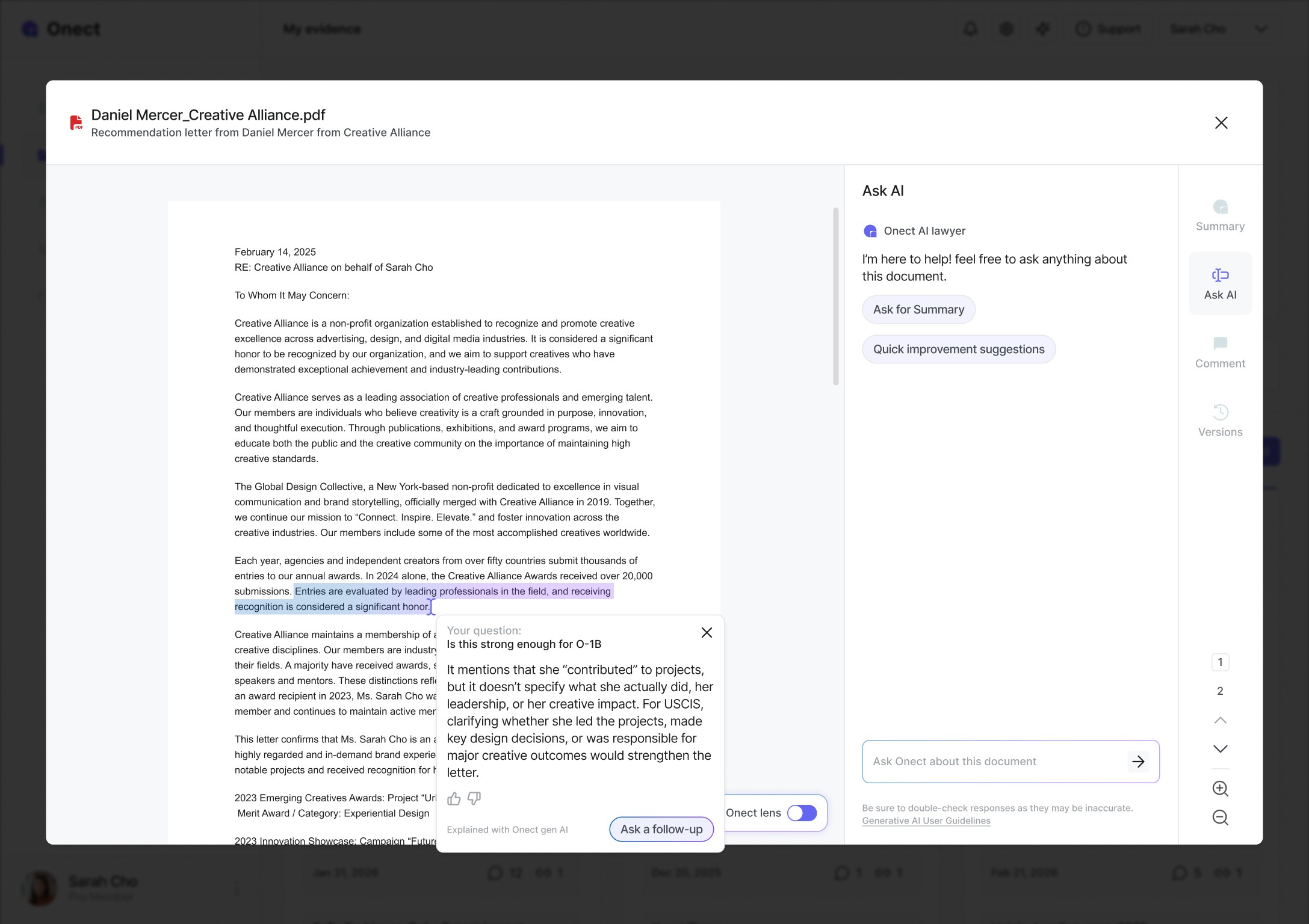
Task: Toggle the Onect lens switch
Action: coord(802,813)
